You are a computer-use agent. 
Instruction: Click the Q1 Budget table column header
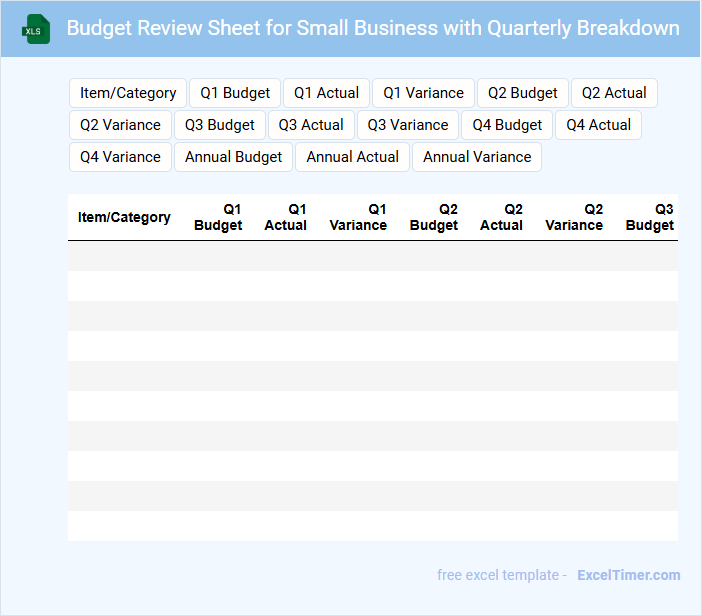click(218, 217)
